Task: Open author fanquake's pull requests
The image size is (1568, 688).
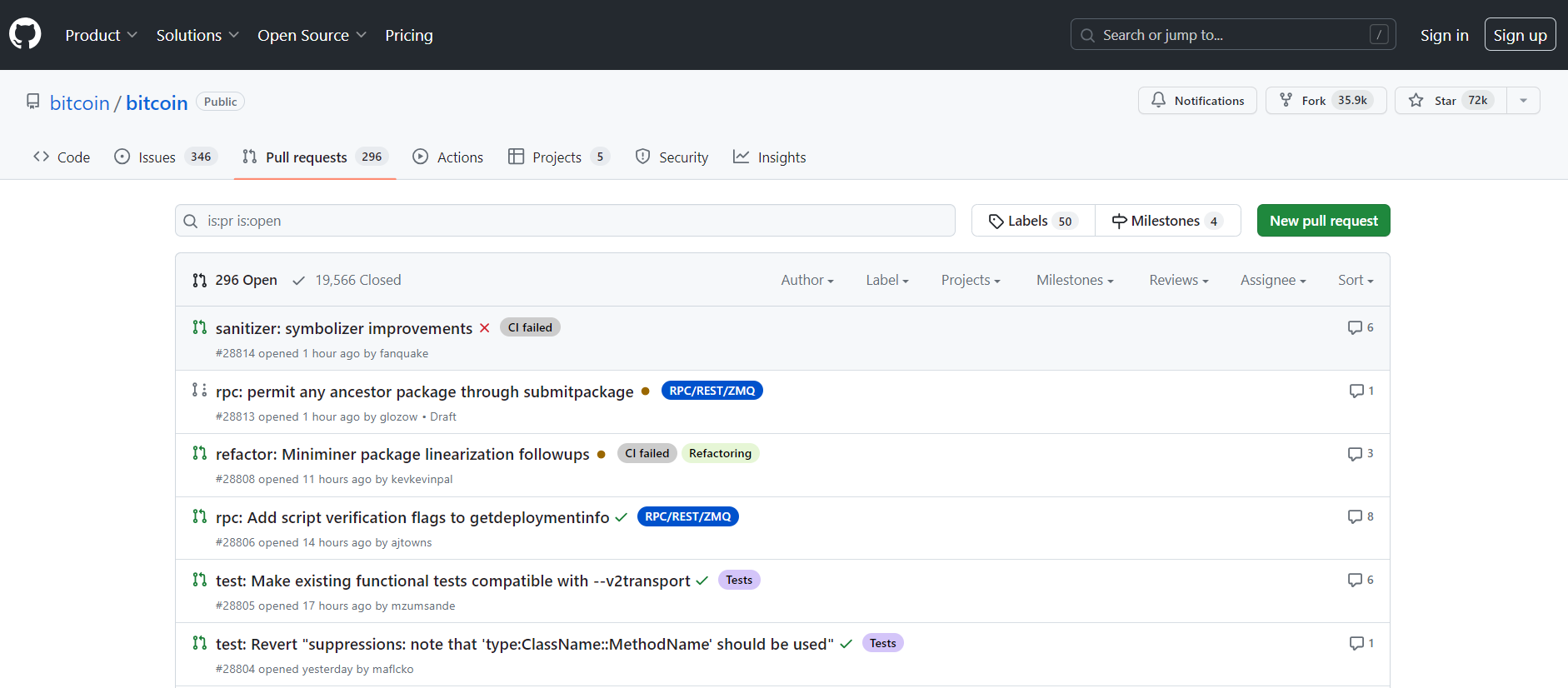Action: [404, 353]
